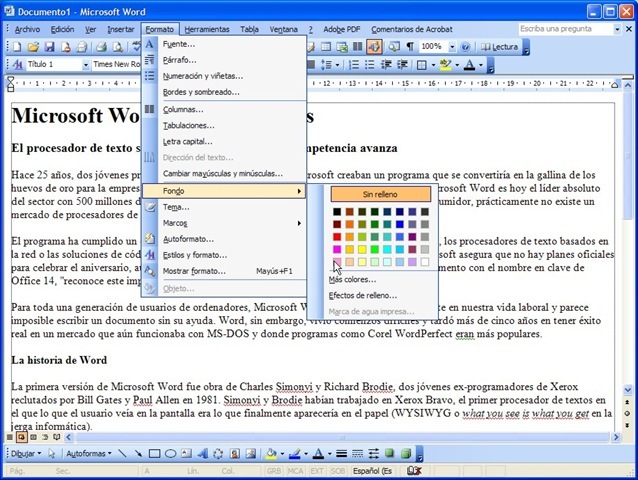Image resolution: width=638 pixels, height=480 pixels.
Task: Choose Estilos y formato... item
Action: (223, 255)
